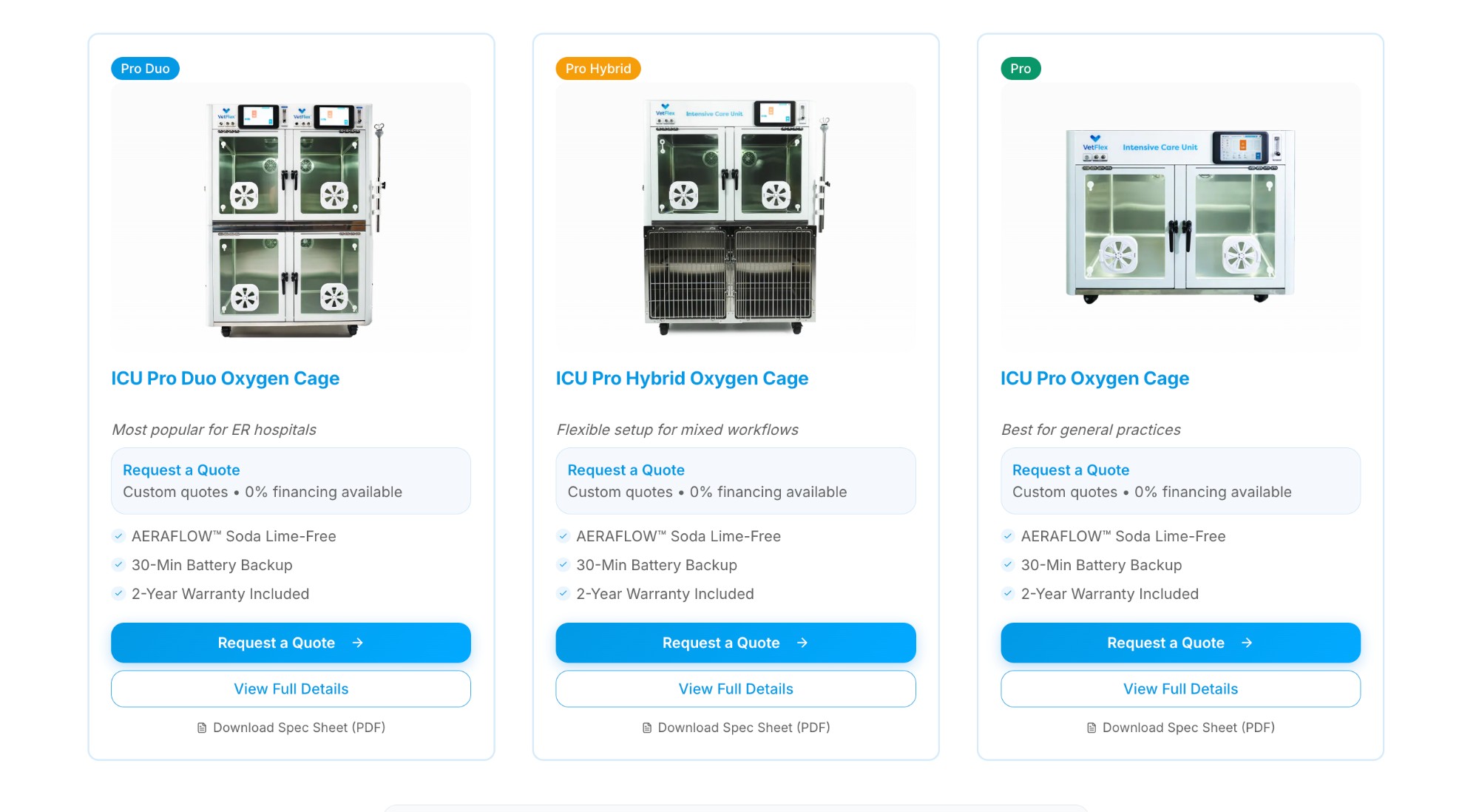Click blue Request a Quote button for ICU Pro

[1180, 643]
